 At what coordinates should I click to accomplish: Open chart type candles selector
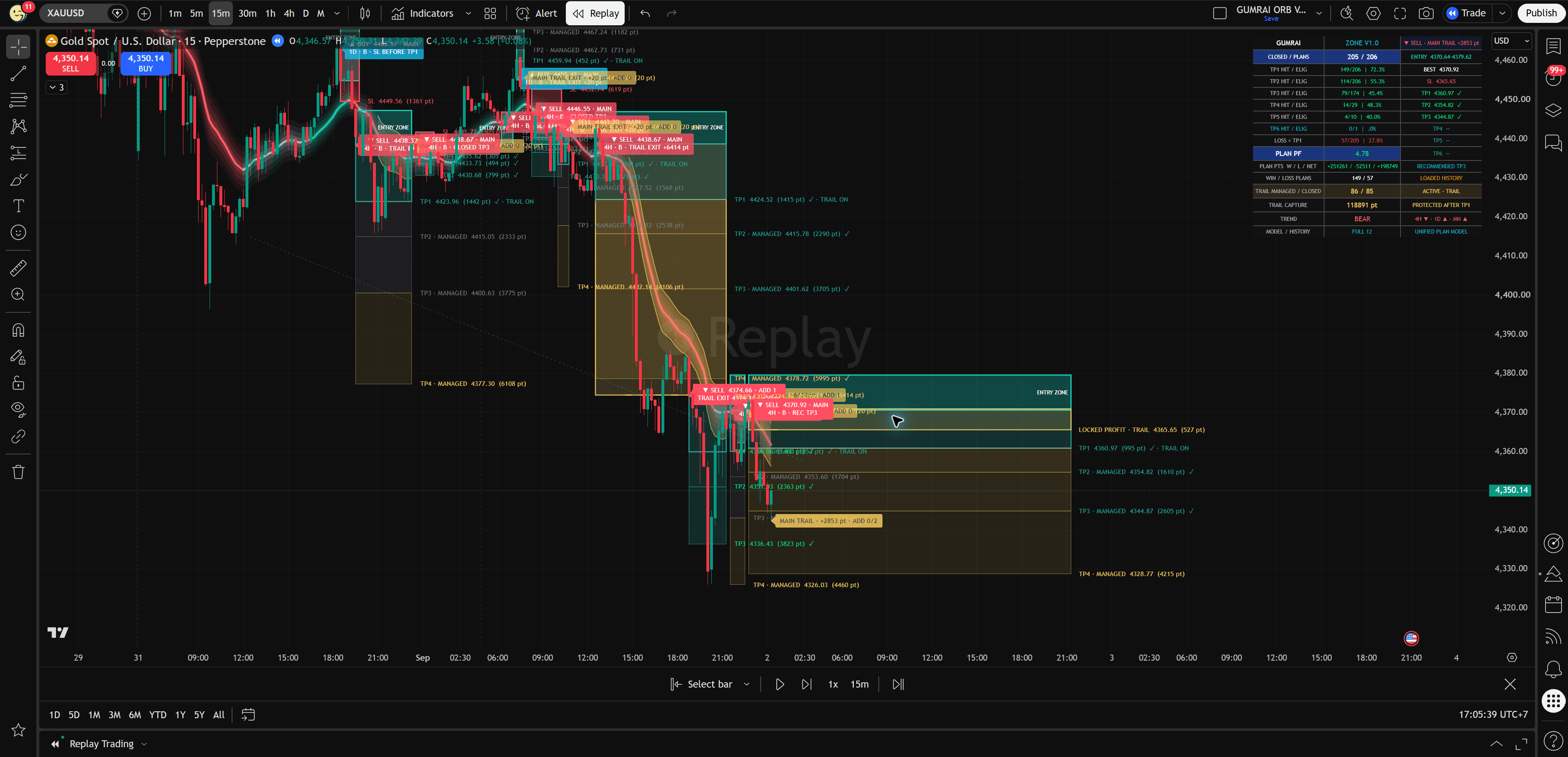tap(365, 13)
